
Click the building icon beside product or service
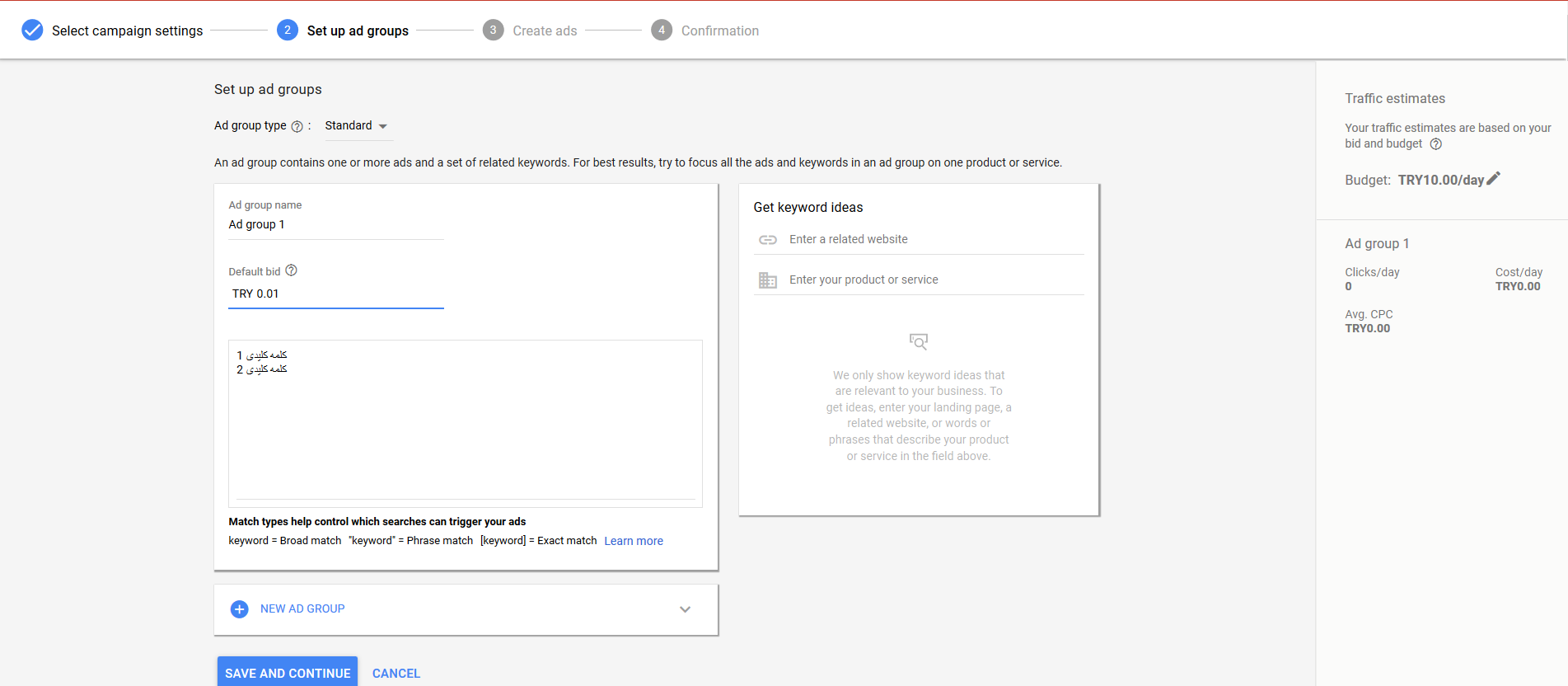pyautogui.click(x=768, y=280)
